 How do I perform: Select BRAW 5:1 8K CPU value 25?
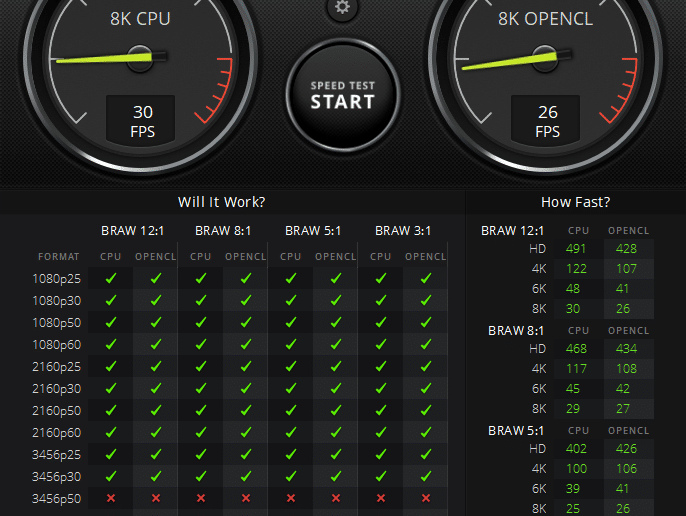click(573, 509)
